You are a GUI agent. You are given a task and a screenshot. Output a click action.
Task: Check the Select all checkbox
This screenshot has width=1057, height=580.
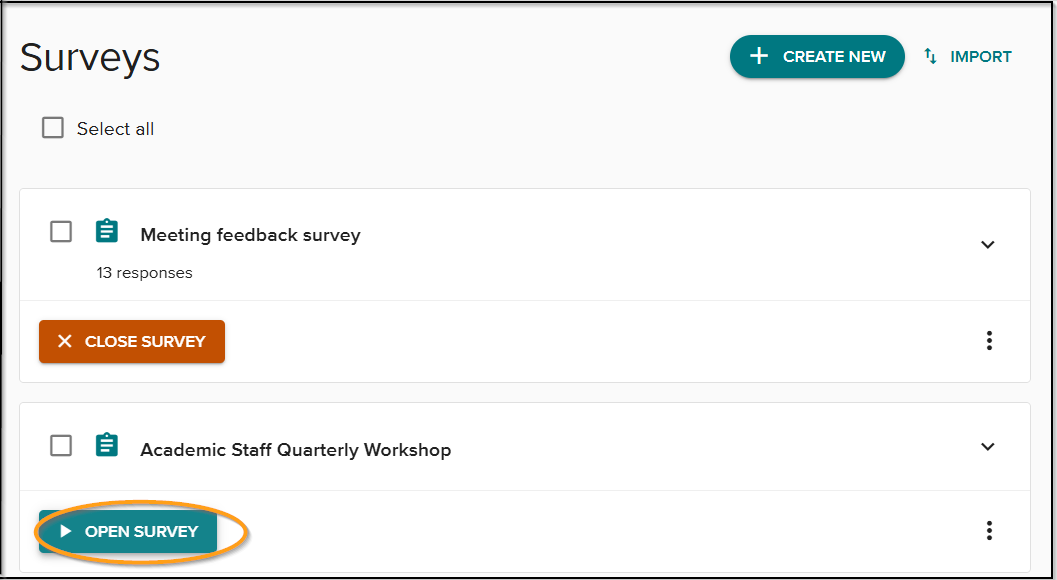pos(52,127)
